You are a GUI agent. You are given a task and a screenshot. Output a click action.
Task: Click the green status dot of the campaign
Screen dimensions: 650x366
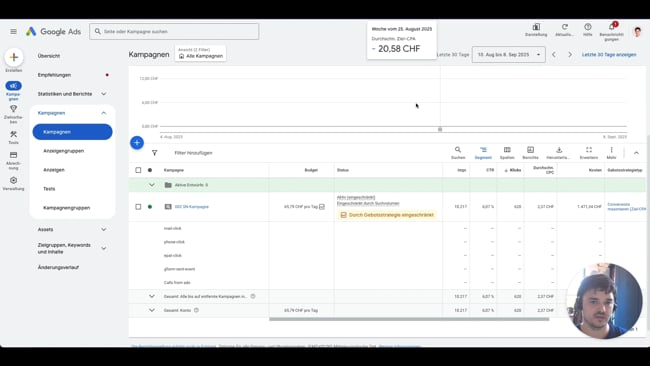(150, 206)
